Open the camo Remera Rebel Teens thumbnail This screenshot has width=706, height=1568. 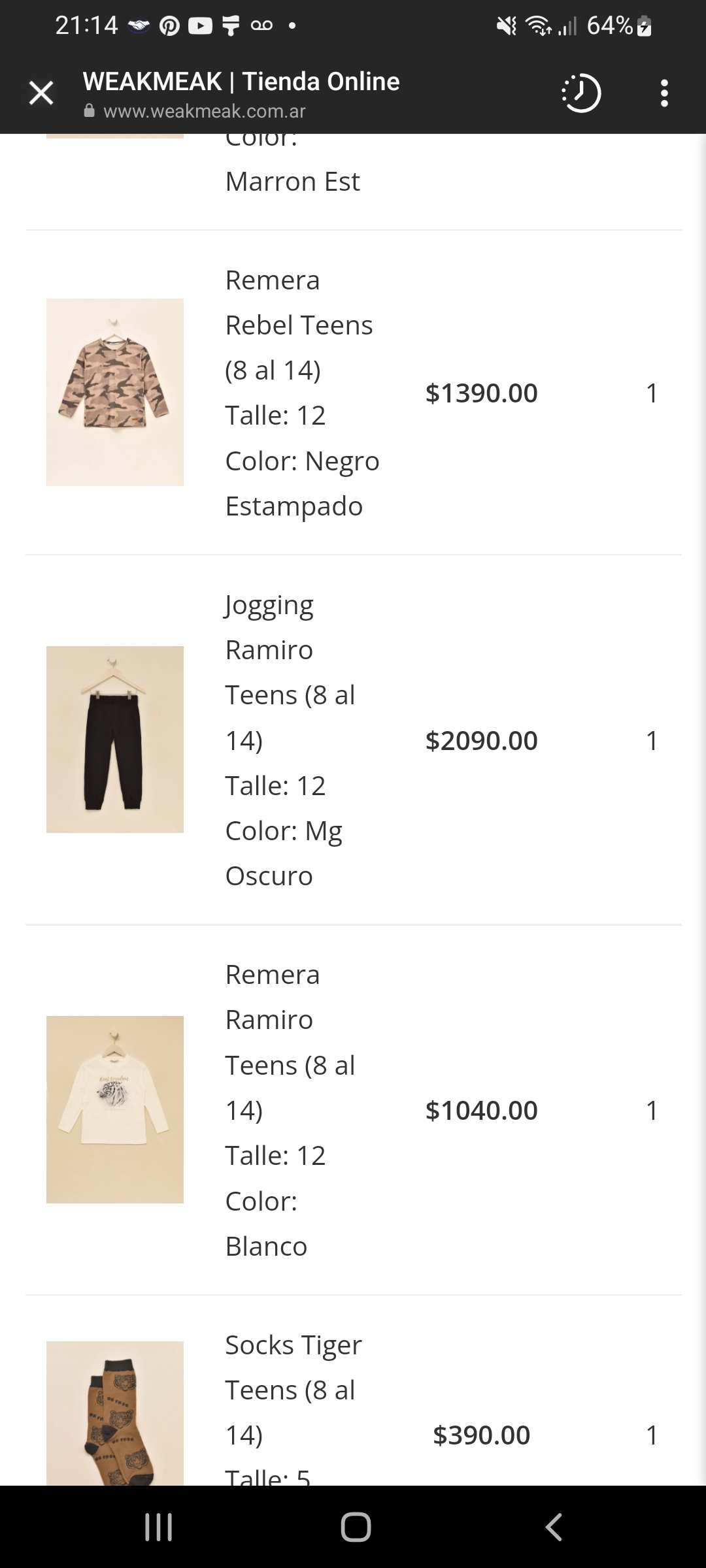[x=115, y=392]
